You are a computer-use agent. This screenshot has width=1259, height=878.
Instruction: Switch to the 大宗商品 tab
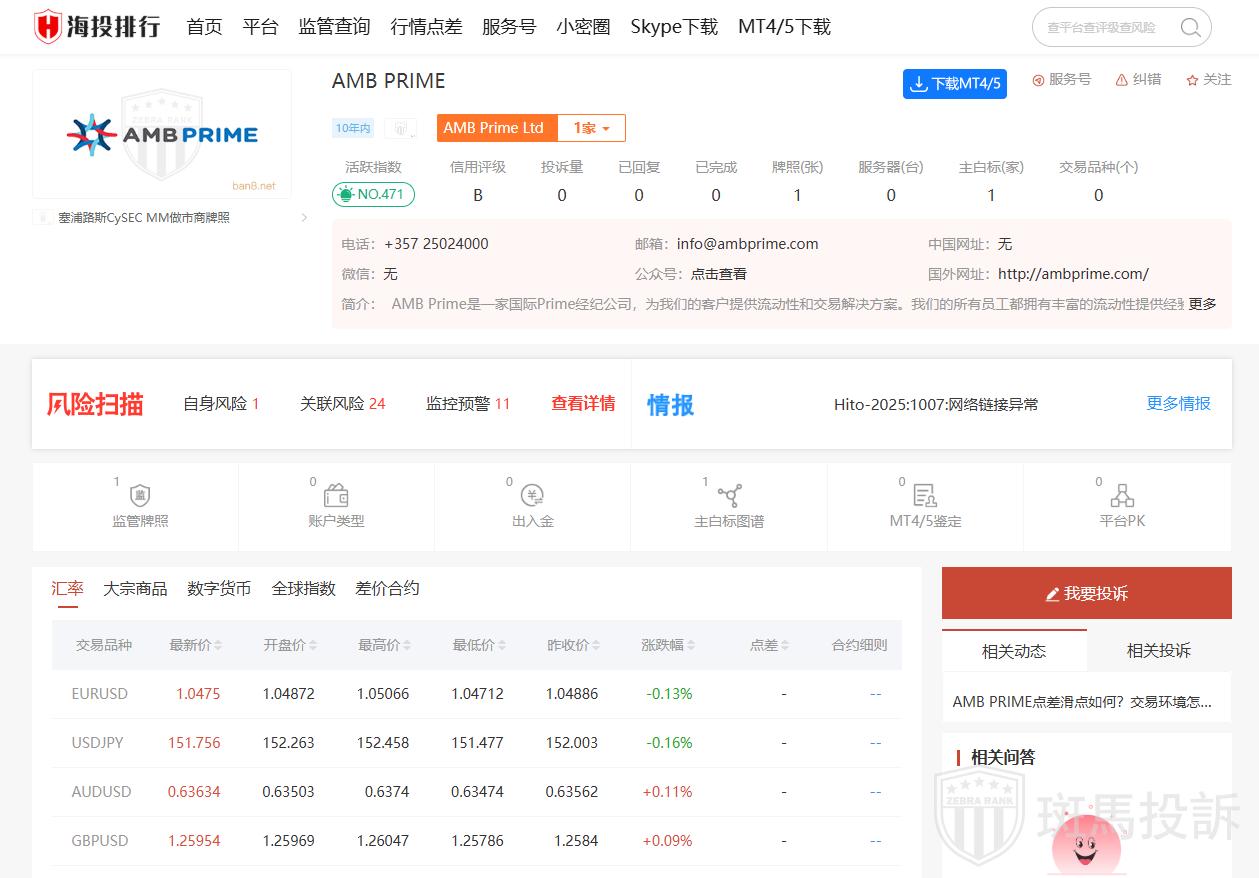pyautogui.click(x=135, y=589)
